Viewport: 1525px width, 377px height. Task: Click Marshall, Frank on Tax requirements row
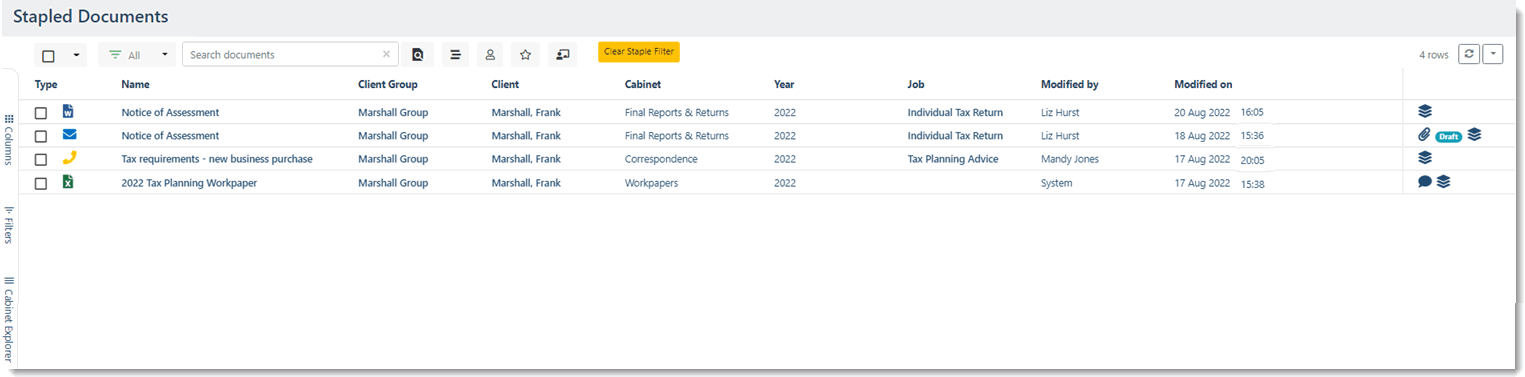tap(526, 159)
